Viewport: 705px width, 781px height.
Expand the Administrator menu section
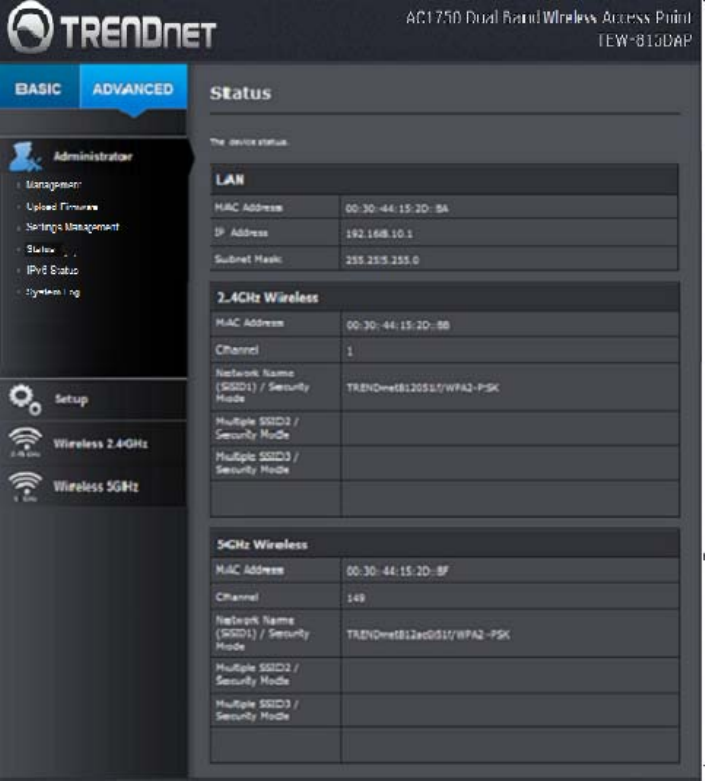[x=93, y=156]
